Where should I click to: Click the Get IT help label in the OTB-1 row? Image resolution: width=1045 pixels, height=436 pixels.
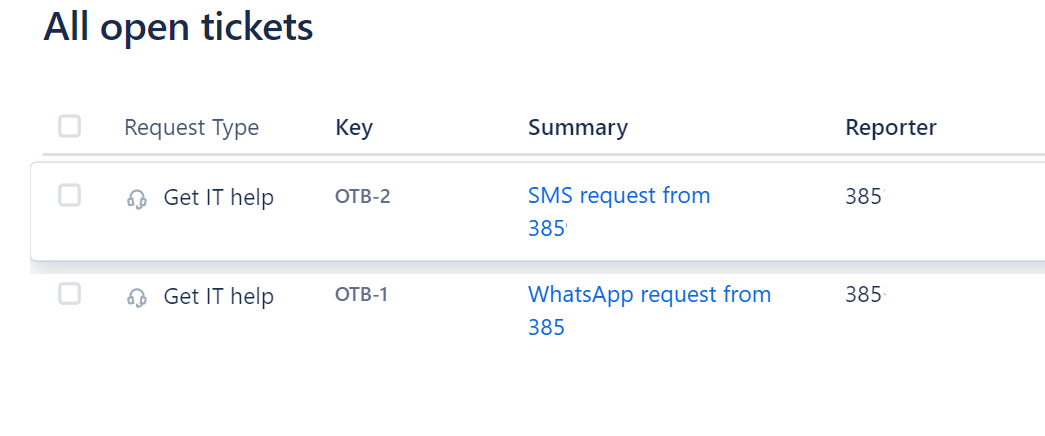[x=218, y=297]
